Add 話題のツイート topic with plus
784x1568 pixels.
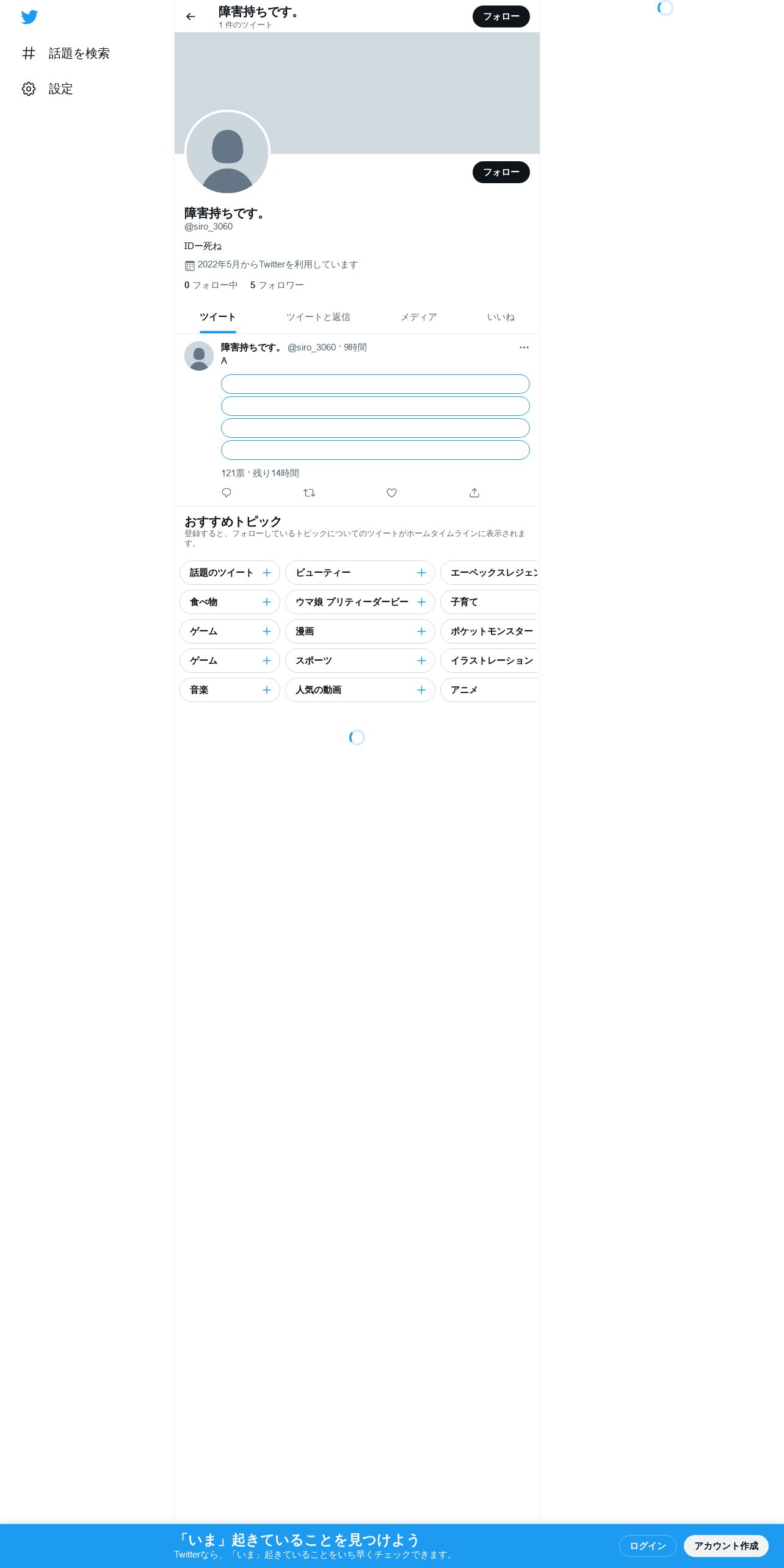(x=267, y=573)
